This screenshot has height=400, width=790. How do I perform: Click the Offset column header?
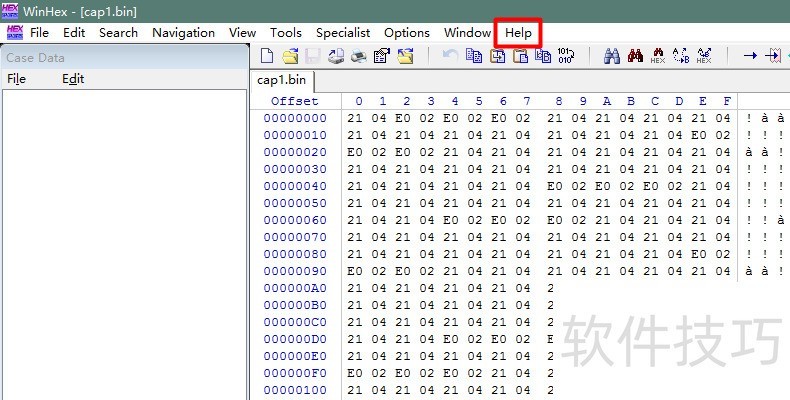(x=295, y=101)
